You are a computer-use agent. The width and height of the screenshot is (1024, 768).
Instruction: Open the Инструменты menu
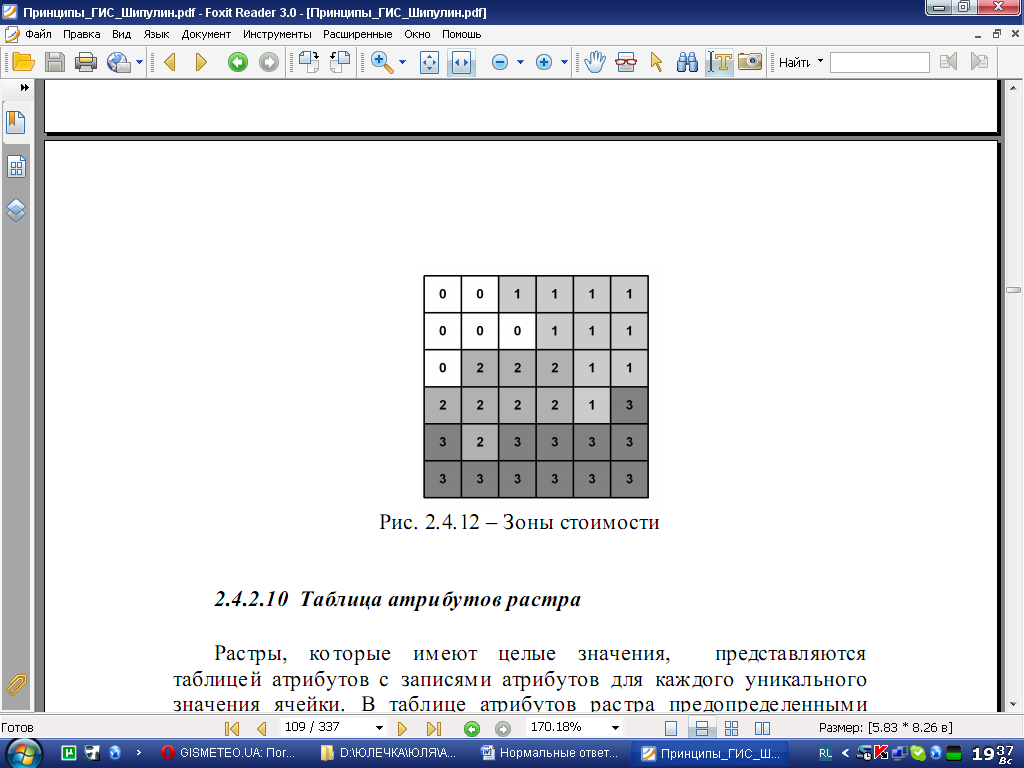(277, 34)
